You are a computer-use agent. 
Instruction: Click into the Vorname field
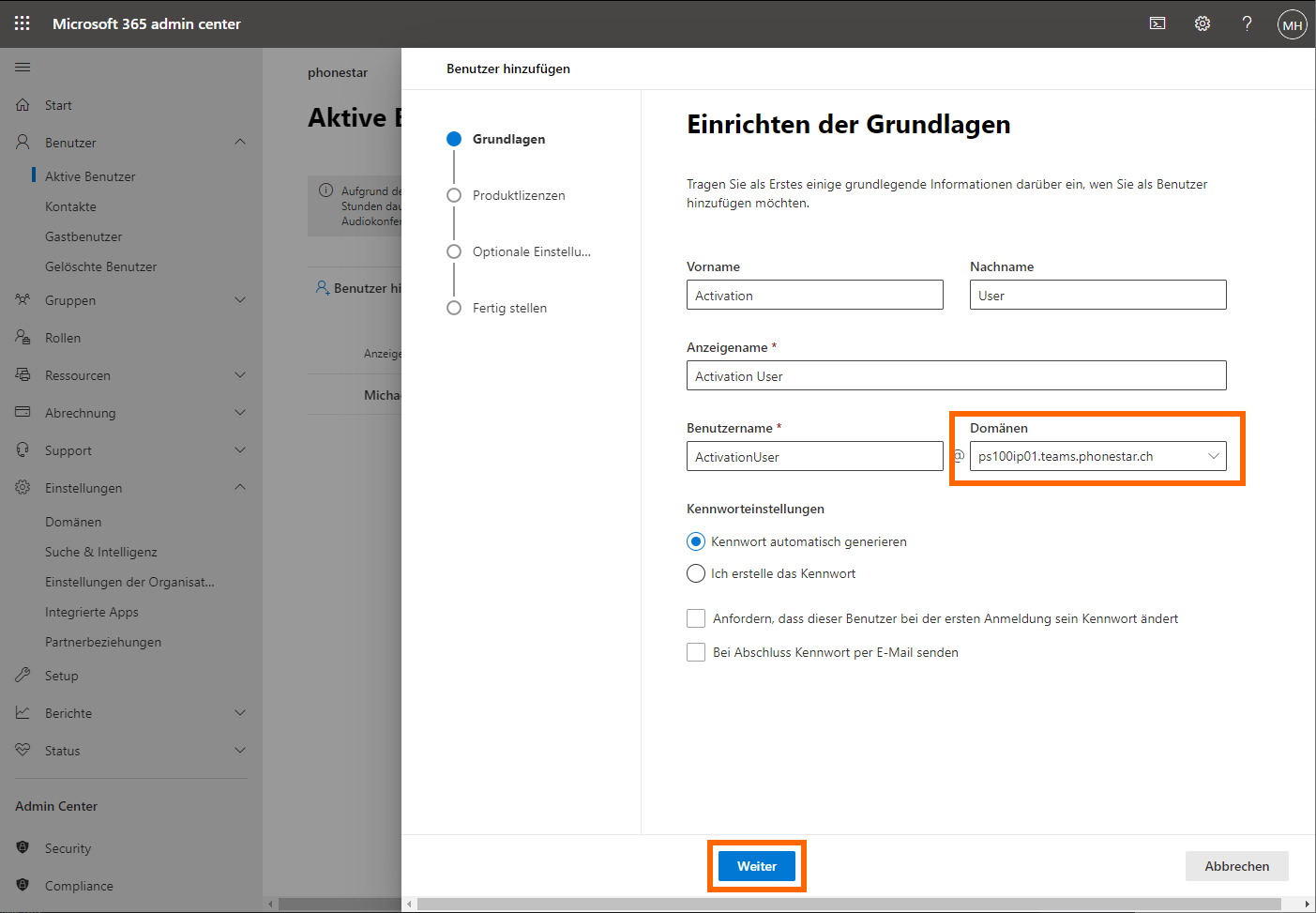pos(815,295)
